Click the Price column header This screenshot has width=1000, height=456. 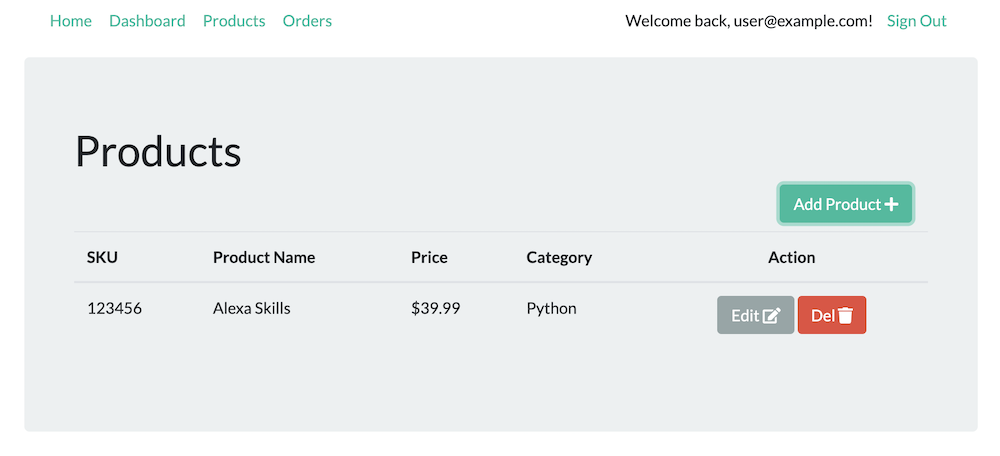(429, 258)
